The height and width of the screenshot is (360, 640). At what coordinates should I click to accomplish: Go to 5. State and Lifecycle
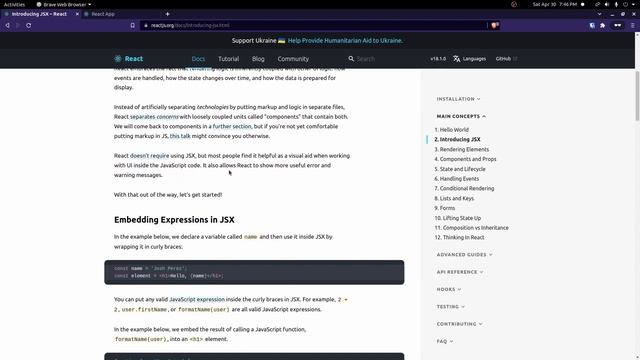(460, 169)
